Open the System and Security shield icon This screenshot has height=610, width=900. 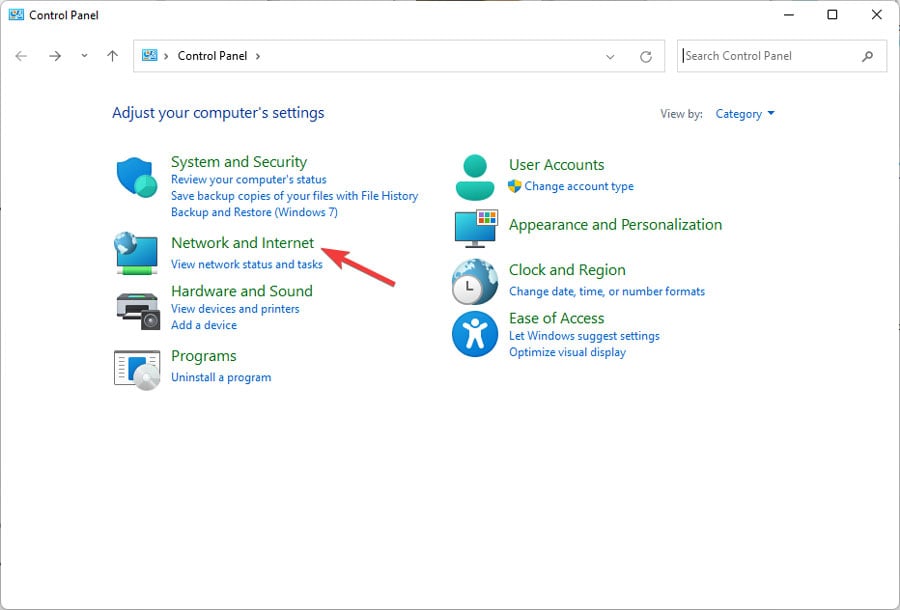137,177
